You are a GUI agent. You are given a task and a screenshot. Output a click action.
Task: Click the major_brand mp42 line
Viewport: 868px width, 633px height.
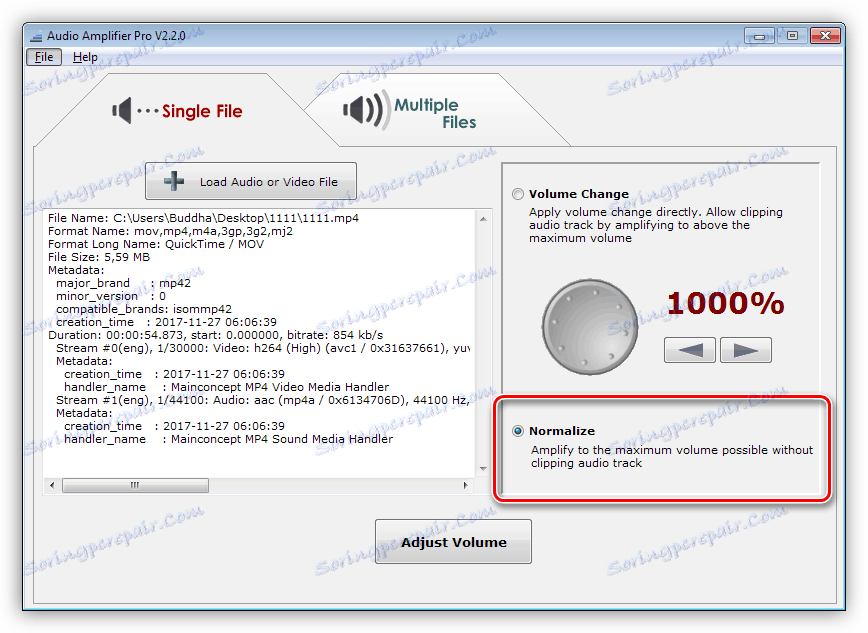(123, 283)
